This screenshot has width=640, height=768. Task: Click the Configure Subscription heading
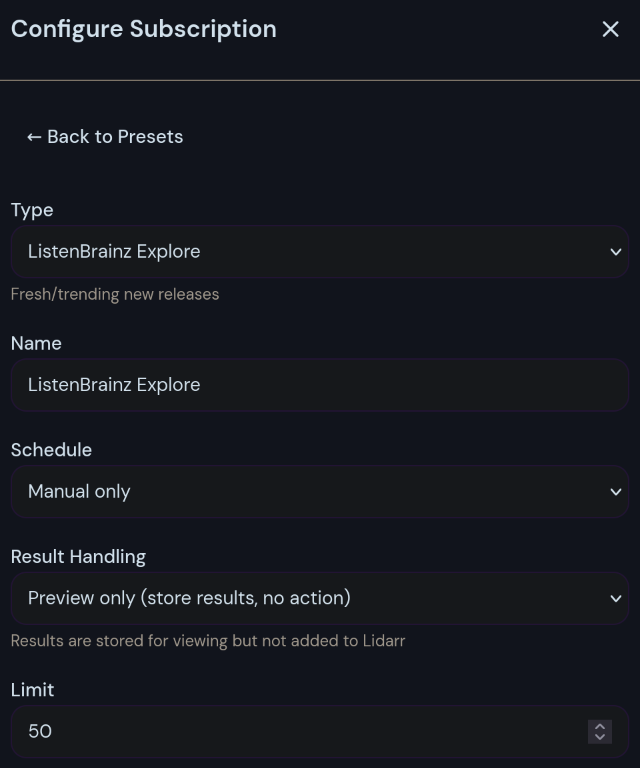(x=144, y=29)
